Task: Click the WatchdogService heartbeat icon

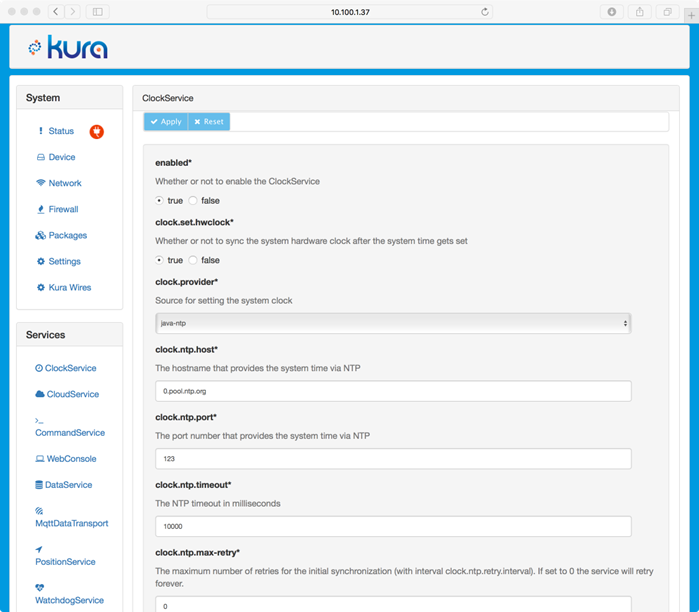Action: [39, 587]
